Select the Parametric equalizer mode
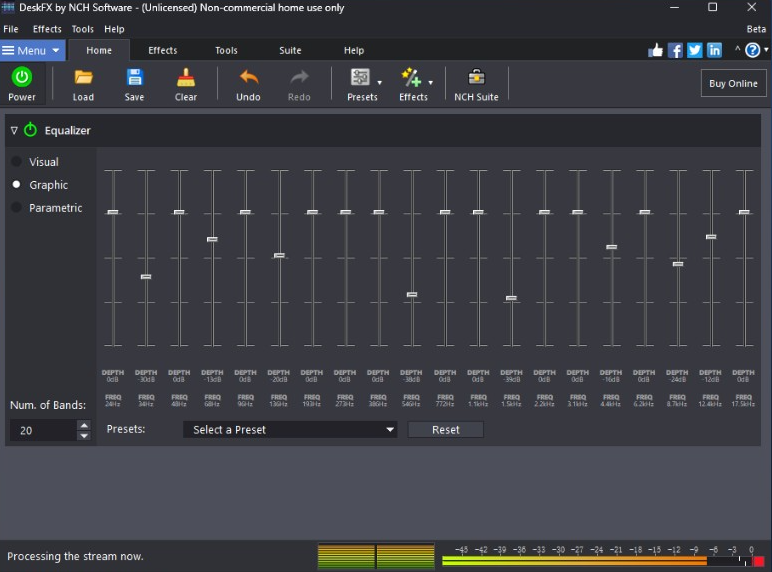Viewport: 772px width, 572px height. coord(16,208)
